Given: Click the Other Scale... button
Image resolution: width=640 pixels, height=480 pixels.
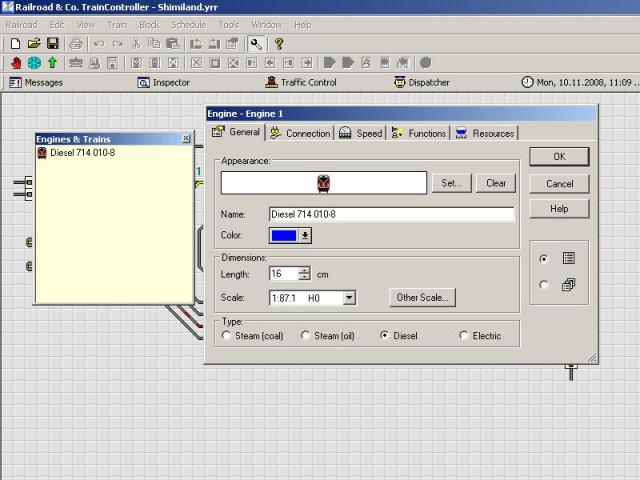Looking at the screenshot, I should pyautogui.click(x=422, y=298).
